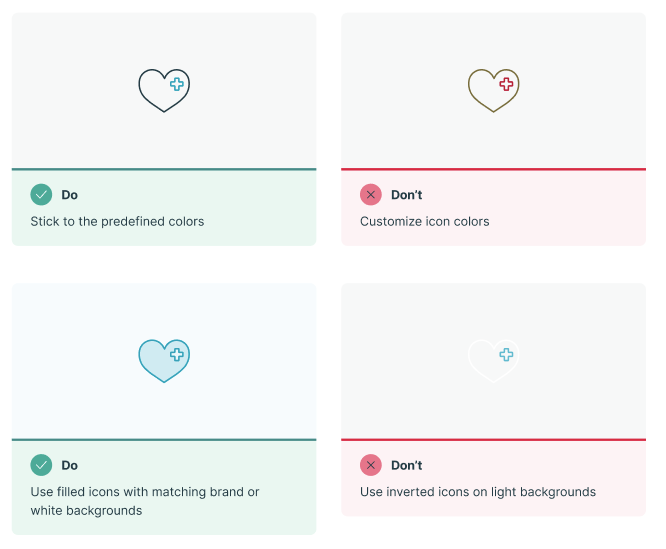The image size is (666, 549).
Task: Click the blue cross inside the filled heart
Action: (x=177, y=355)
